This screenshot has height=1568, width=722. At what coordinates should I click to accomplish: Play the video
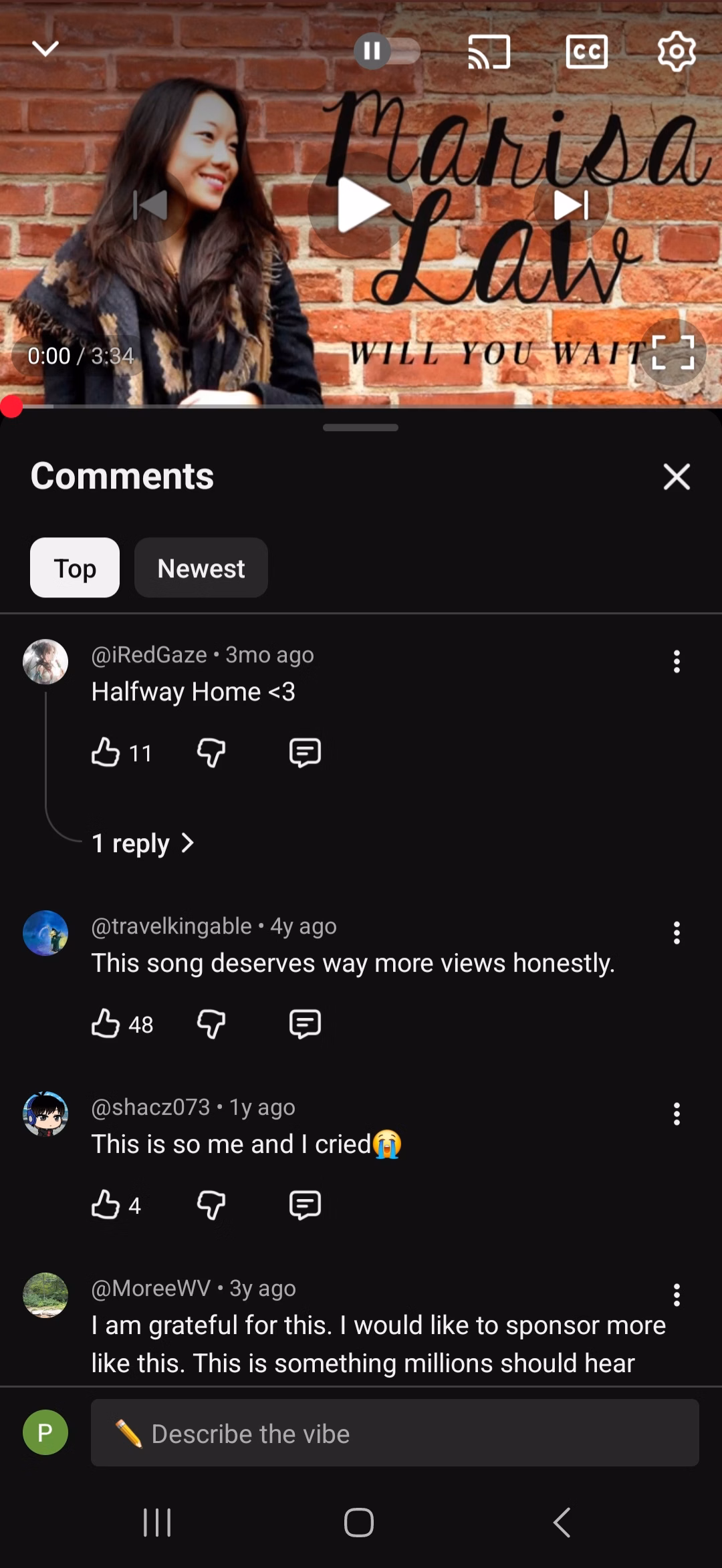361,205
